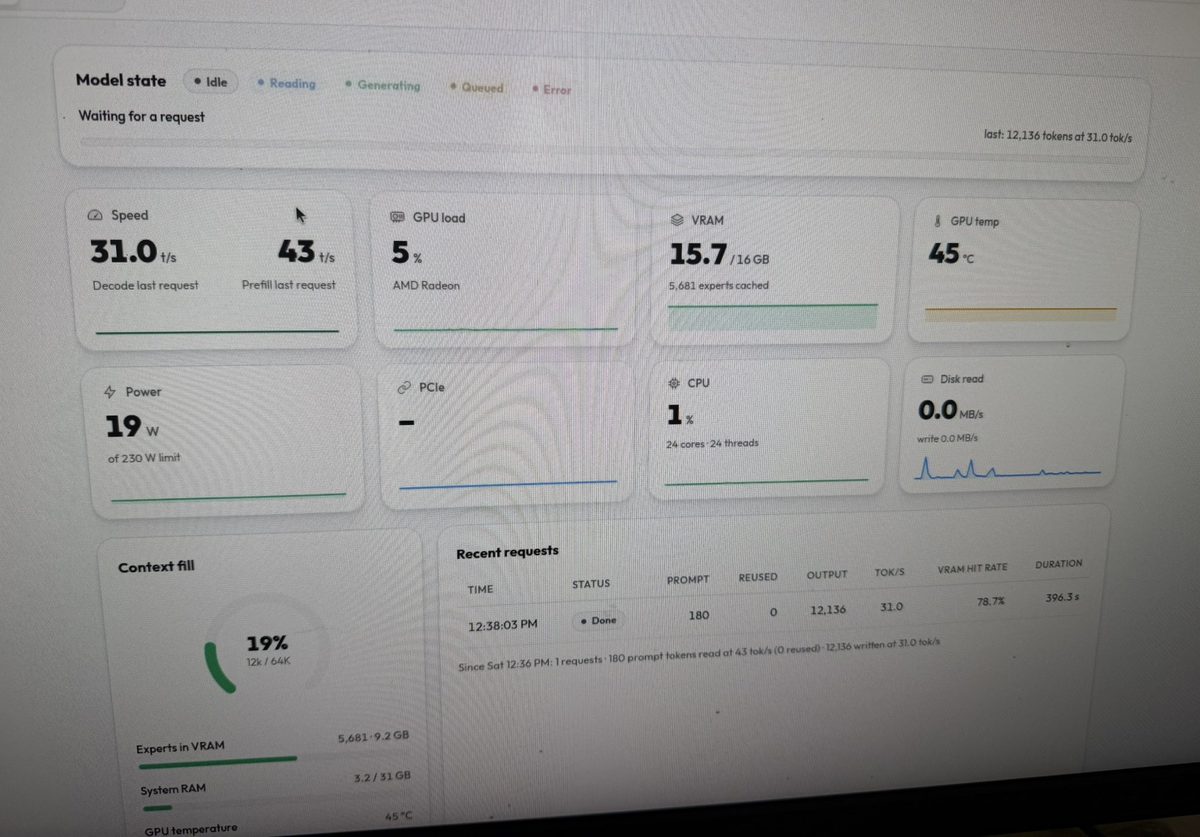Click the Disk read sparkline chart
1200x837 pixels.
pyautogui.click(x=1009, y=468)
